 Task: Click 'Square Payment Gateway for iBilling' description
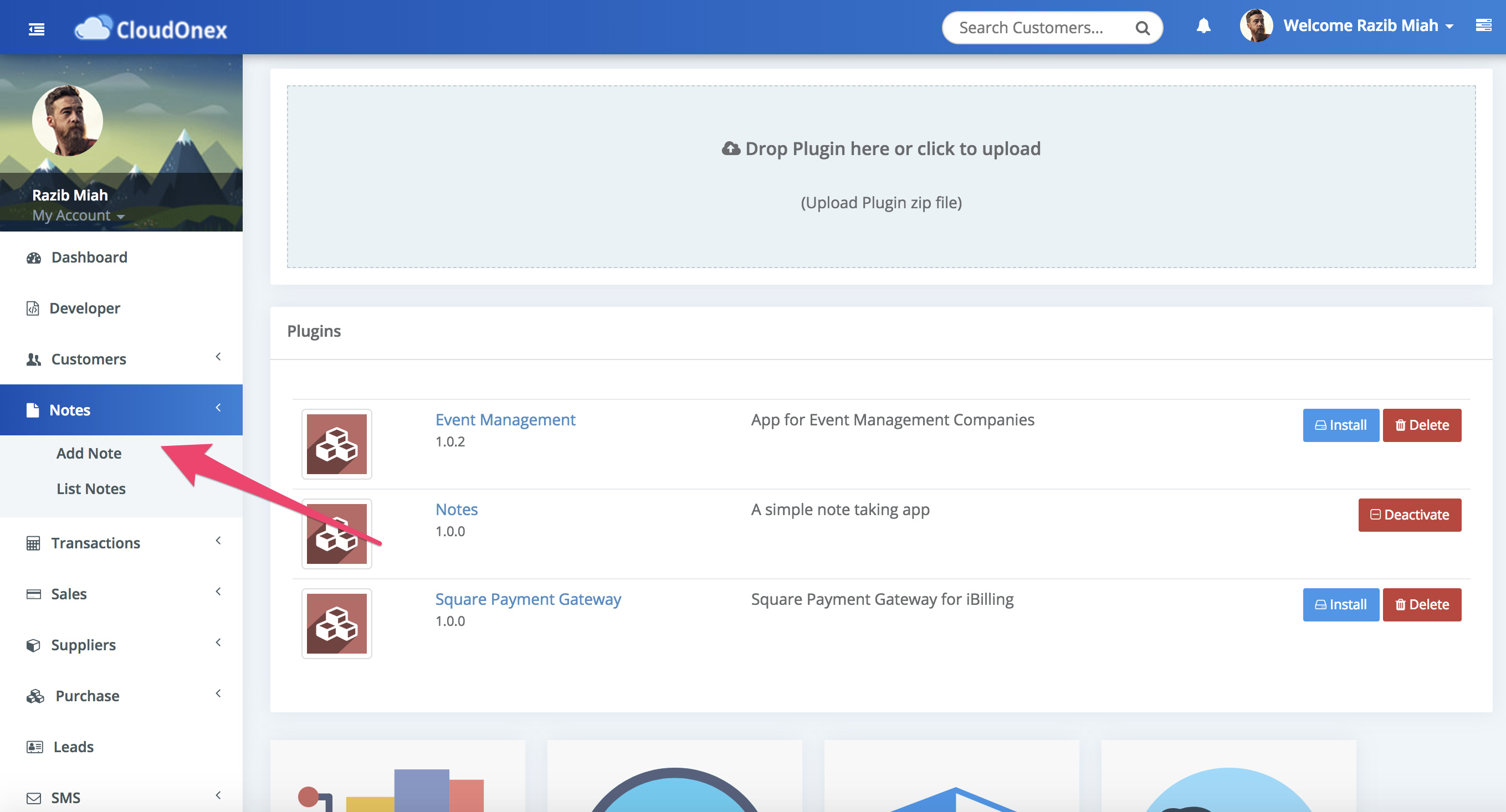click(882, 599)
